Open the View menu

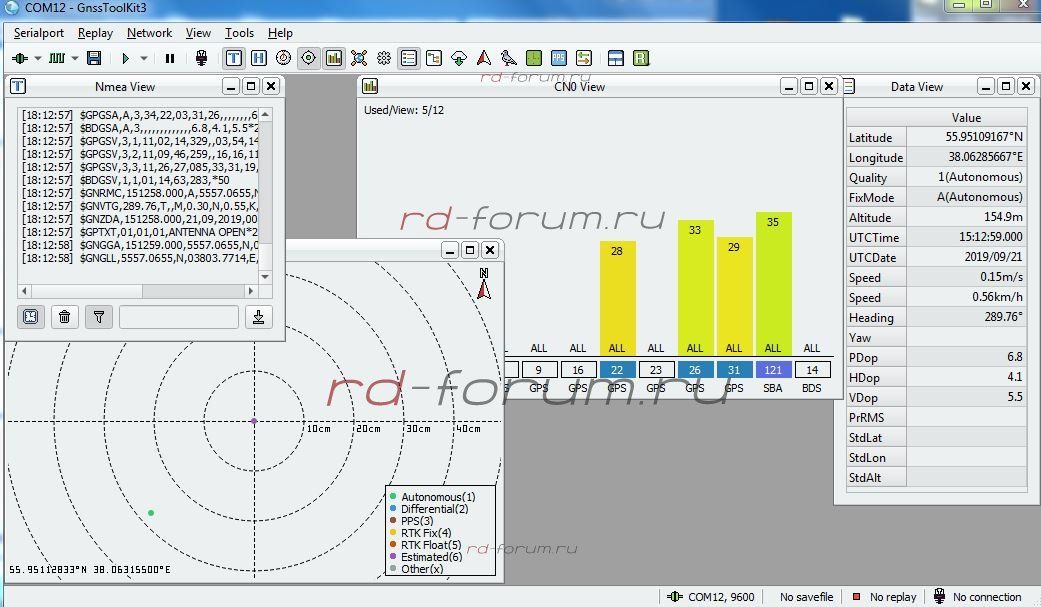coord(198,33)
